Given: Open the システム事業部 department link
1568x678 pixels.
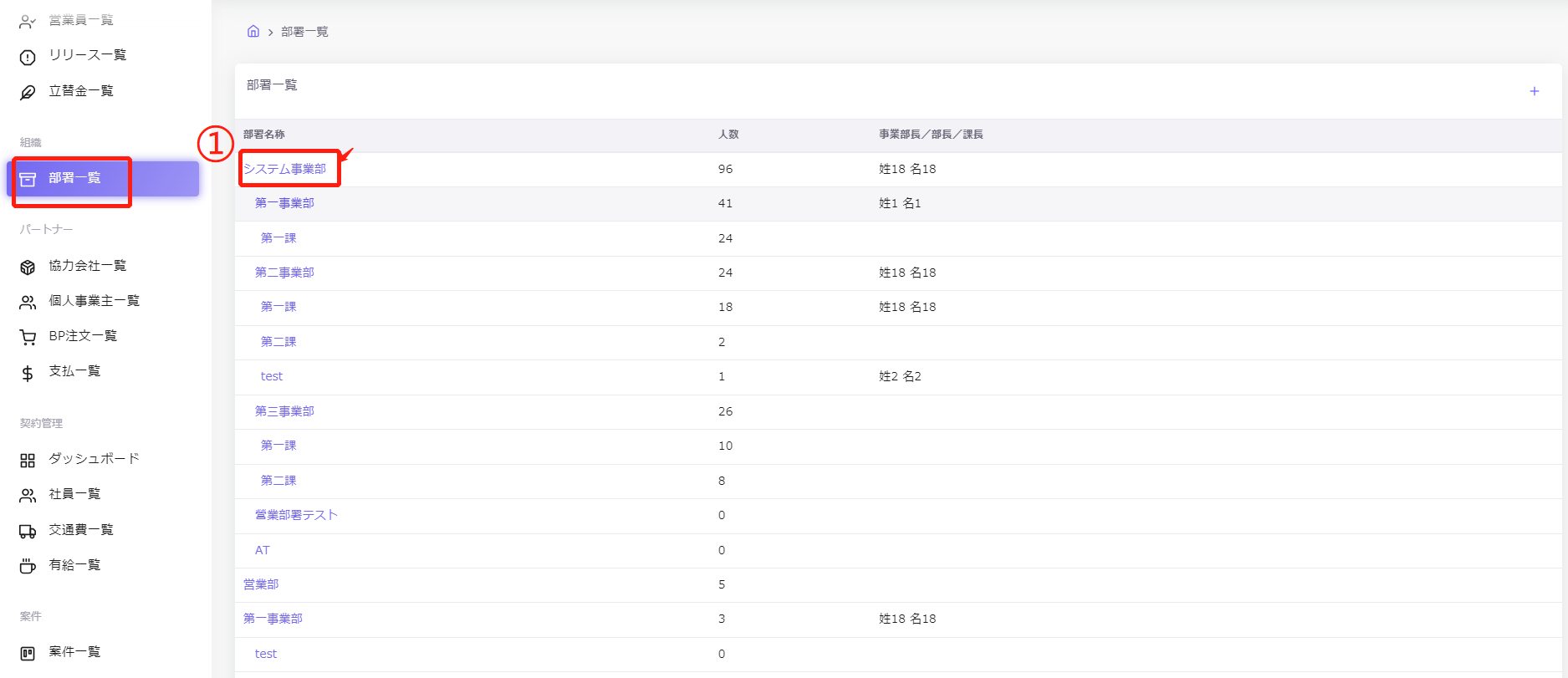Looking at the screenshot, I should pos(284,169).
